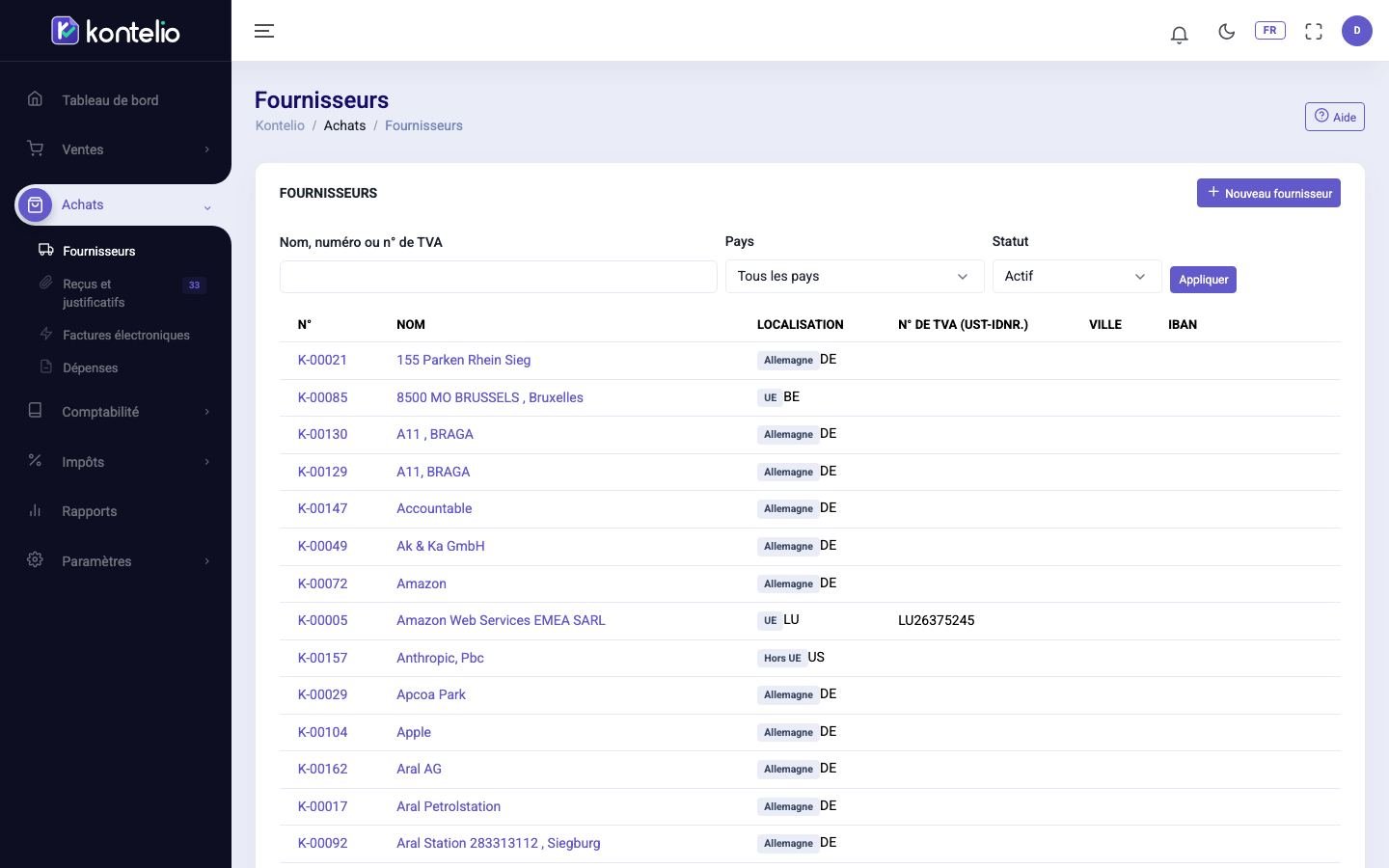Open user avatar D menu
1389x868 pixels.
coord(1357,31)
